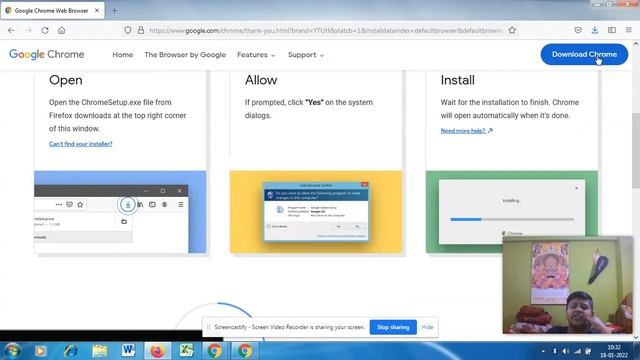This screenshot has height=360, width=640.
Task: Open Can't find your installer link
Action: coord(80,144)
